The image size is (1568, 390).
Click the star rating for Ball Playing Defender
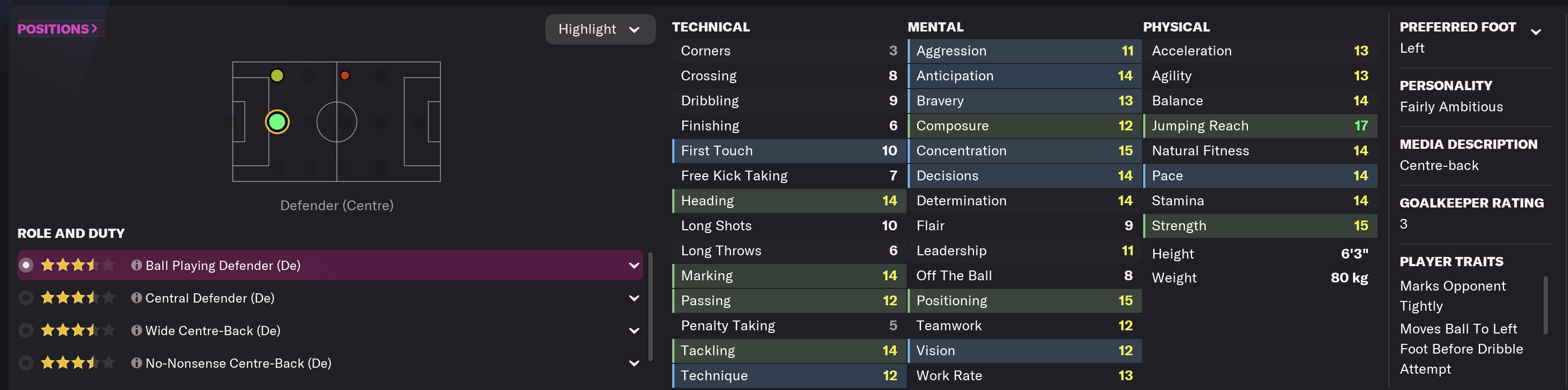coord(77,265)
